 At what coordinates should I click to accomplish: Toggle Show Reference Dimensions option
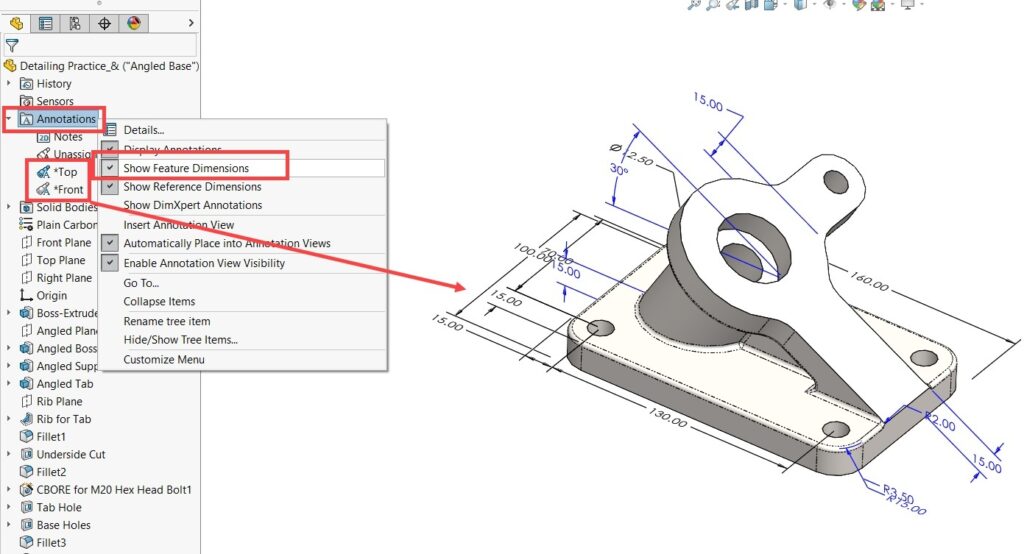tap(191, 187)
